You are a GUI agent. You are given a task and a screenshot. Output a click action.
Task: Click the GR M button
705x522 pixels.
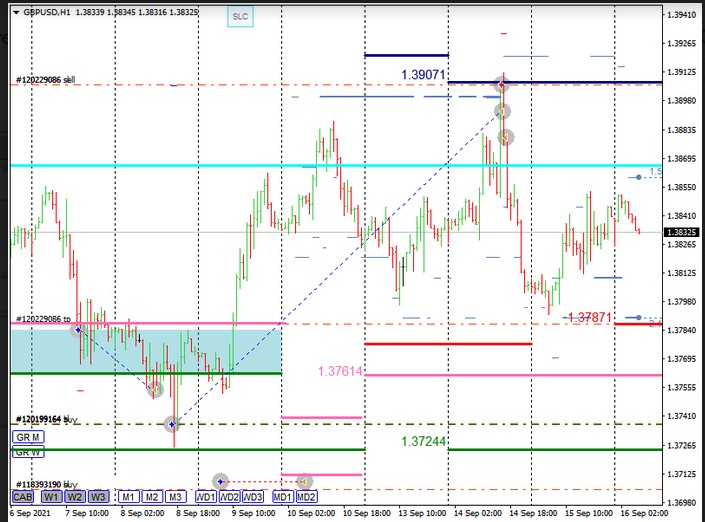pyautogui.click(x=27, y=438)
